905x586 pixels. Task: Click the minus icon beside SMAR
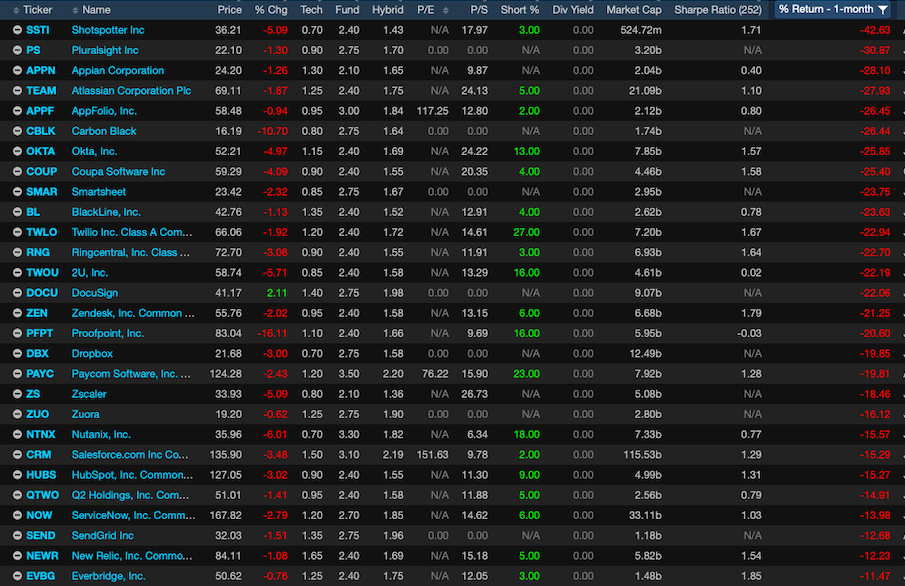point(17,192)
